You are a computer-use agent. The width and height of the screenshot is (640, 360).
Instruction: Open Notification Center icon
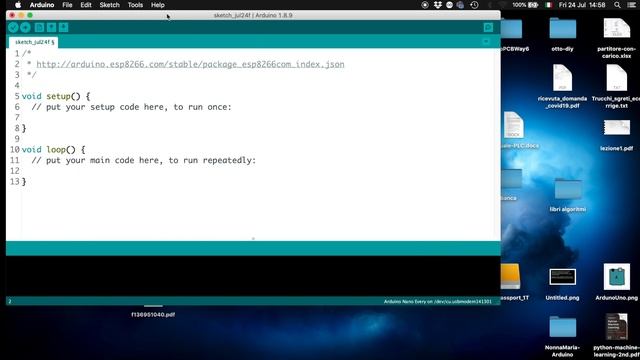(631, 5)
